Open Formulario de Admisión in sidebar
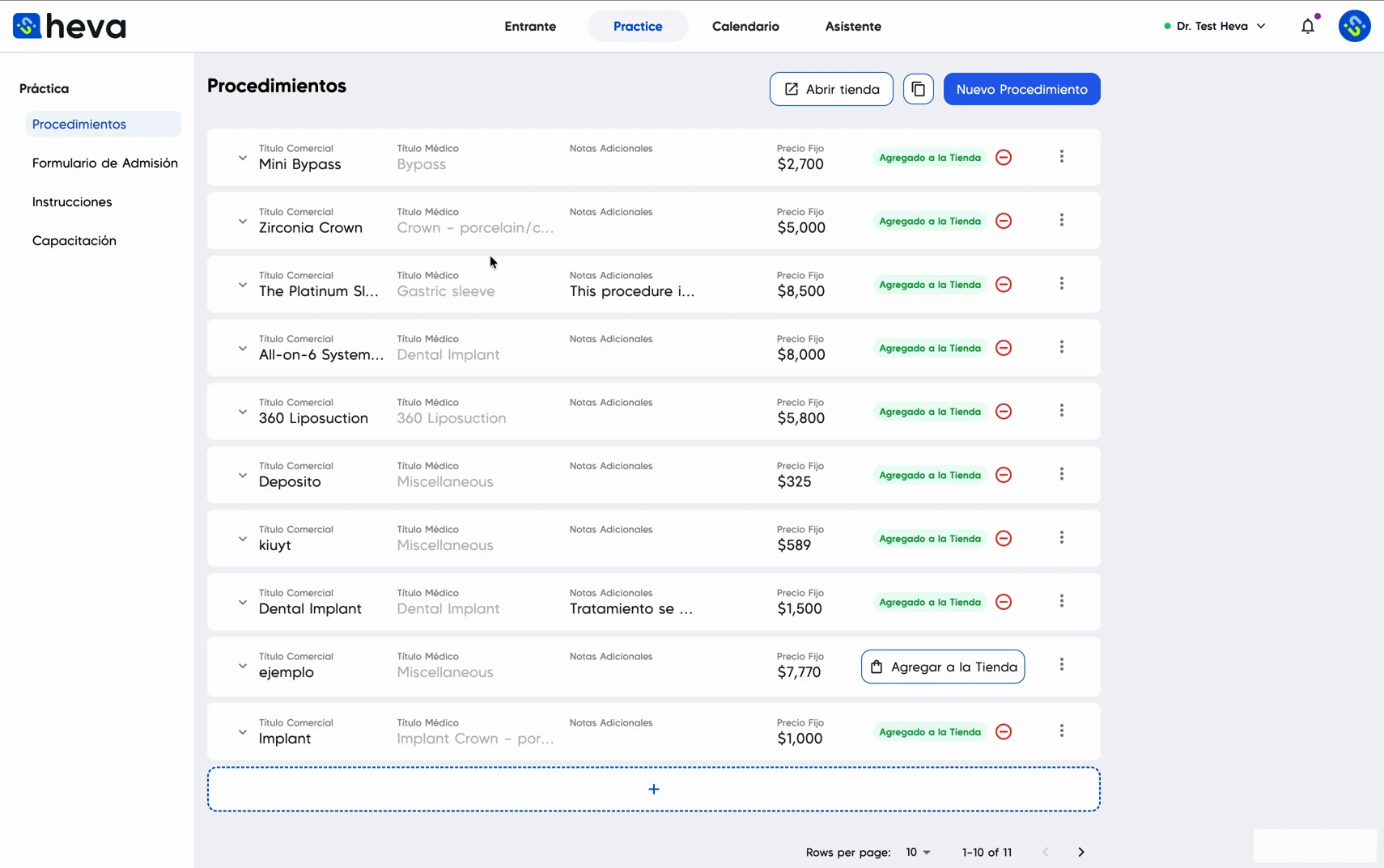 tap(104, 163)
